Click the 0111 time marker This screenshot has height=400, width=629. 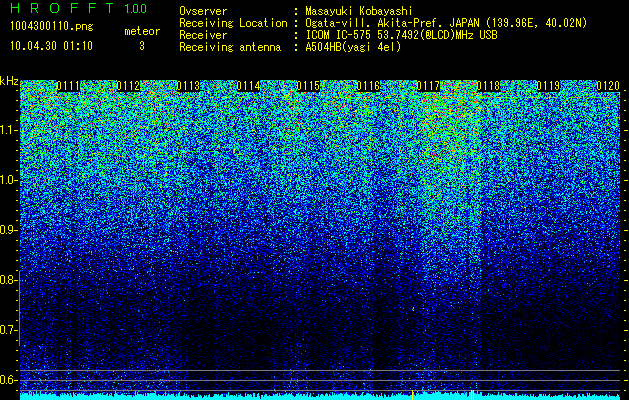click(68, 86)
